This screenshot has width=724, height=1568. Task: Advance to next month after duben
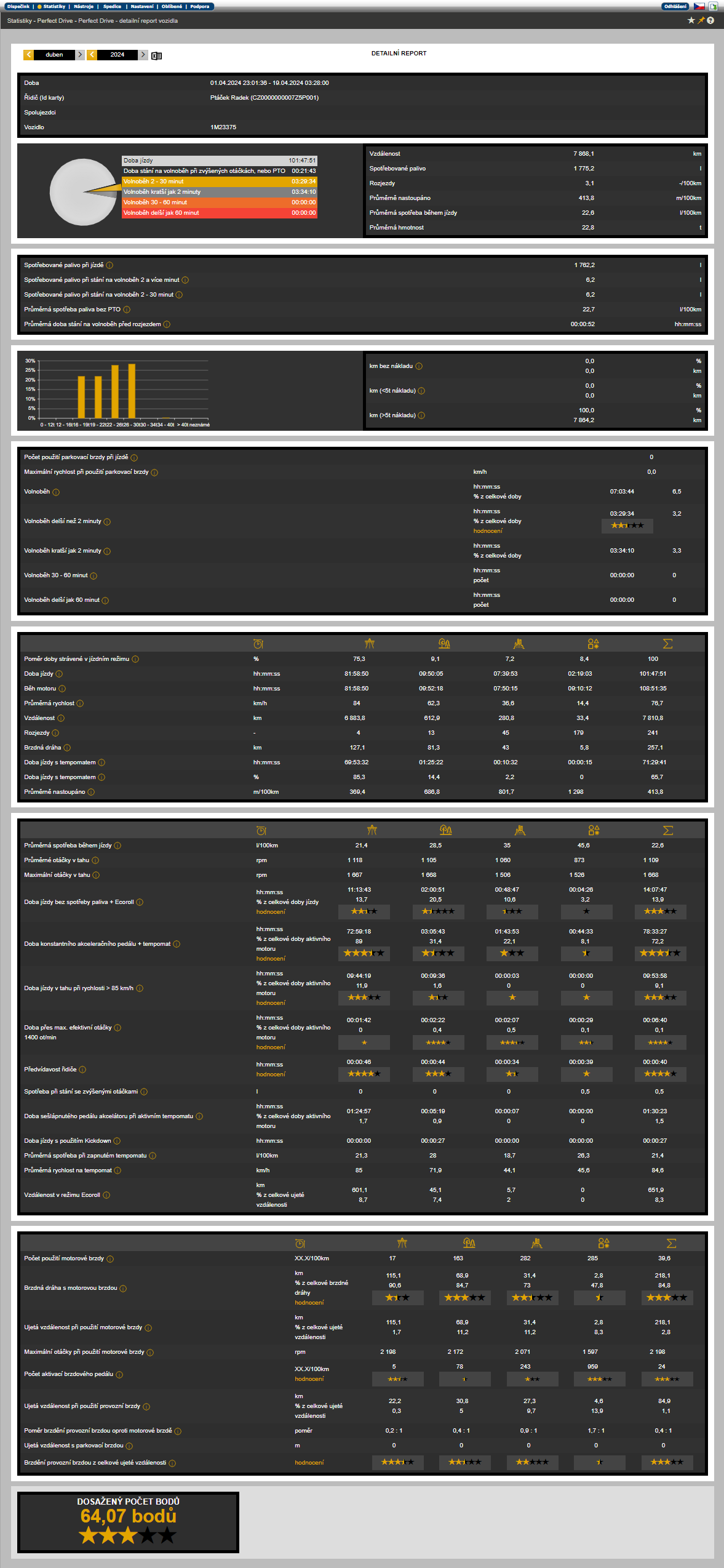pyautogui.click(x=80, y=55)
